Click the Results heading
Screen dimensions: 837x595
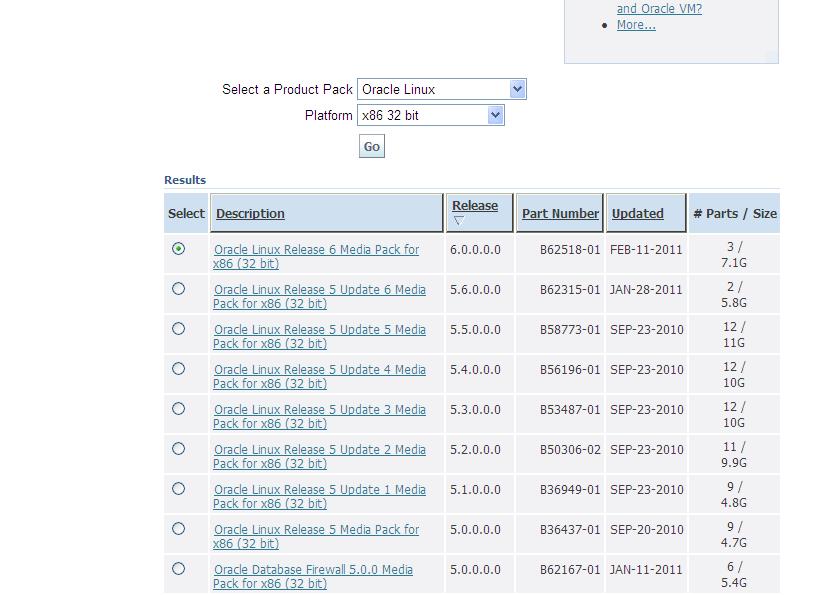(185, 180)
